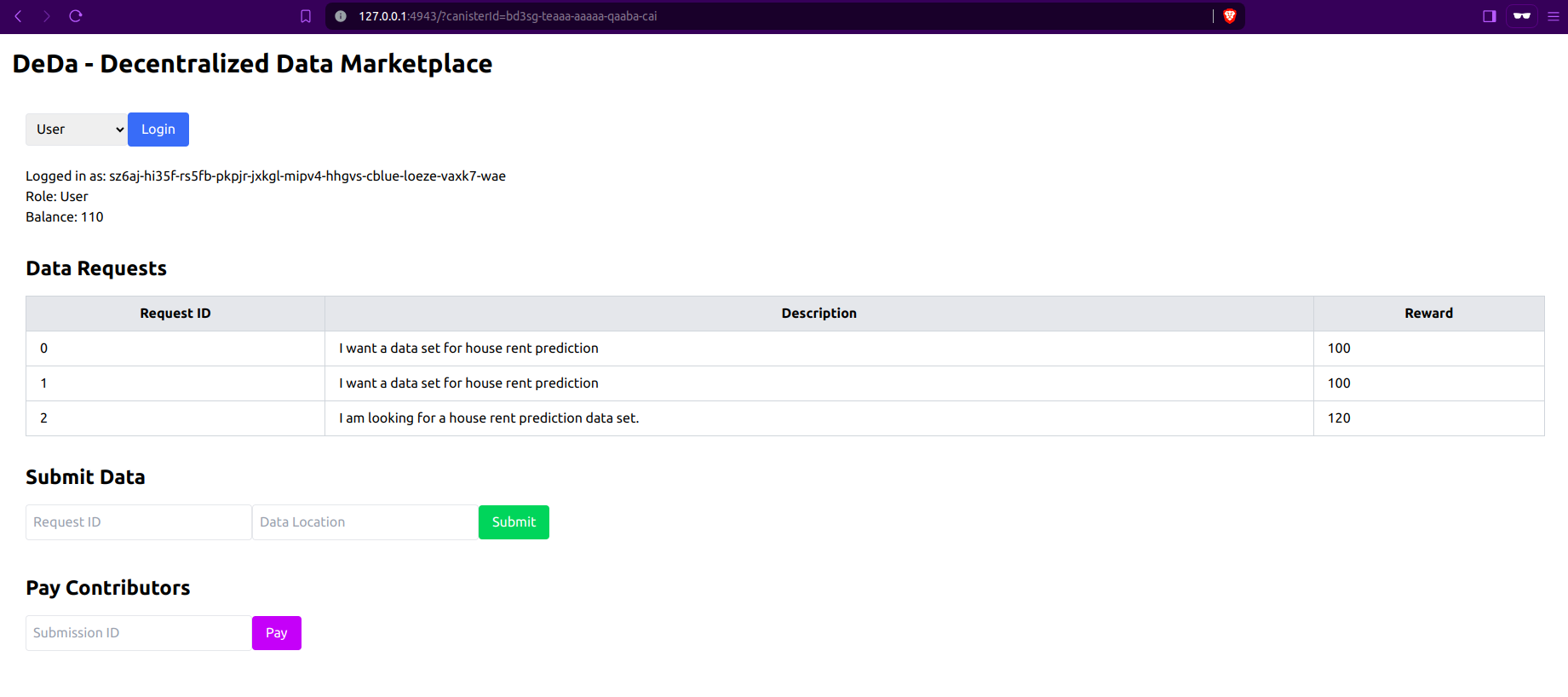Focus the URL address bar
The height and width of the screenshot is (697, 1568).
(767, 16)
